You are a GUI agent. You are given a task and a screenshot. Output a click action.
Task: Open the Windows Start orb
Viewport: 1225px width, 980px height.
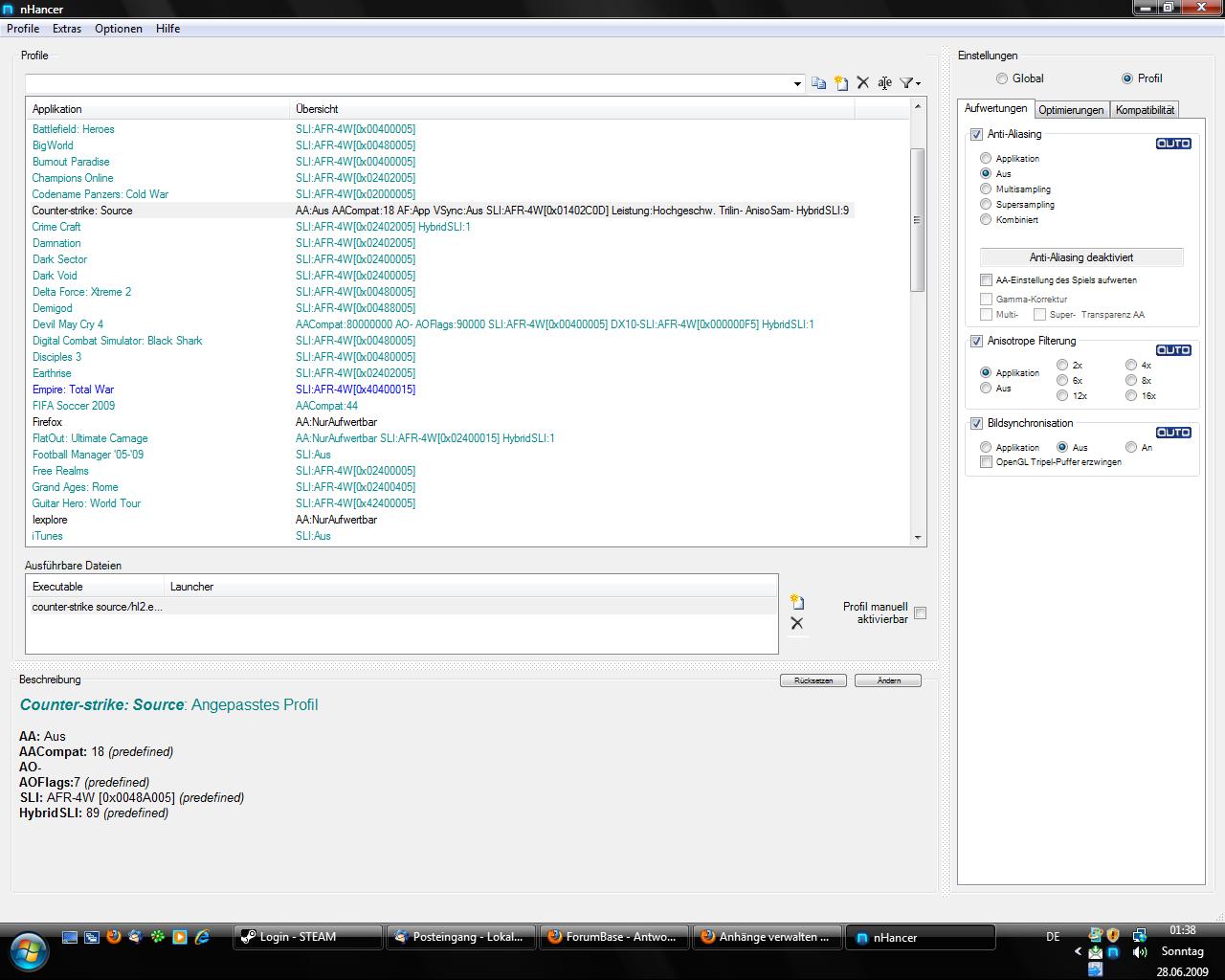[x=27, y=950]
